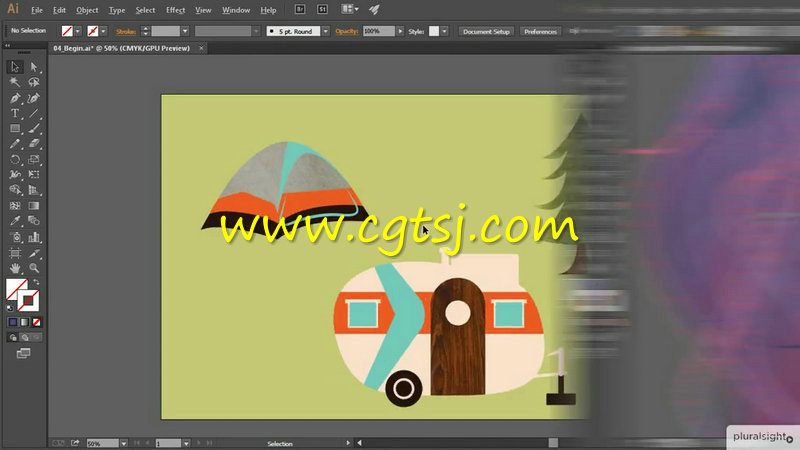800x450 pixels.
Task: Choose the Mesh tool
Action: click(x=15, y=206)
